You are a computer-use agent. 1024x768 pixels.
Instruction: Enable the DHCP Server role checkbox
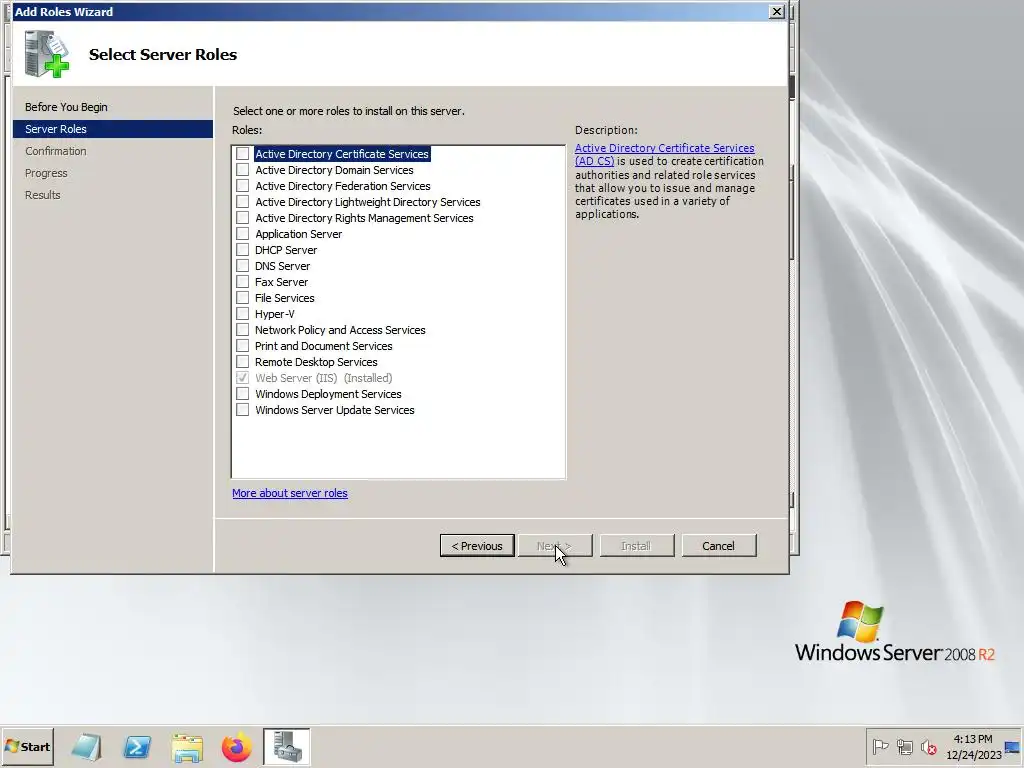(x=242, y=249)
